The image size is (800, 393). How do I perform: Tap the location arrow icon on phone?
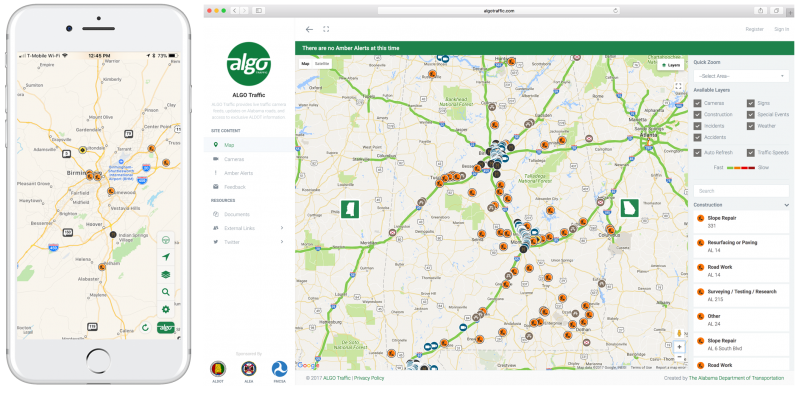(x=165, y=257)
